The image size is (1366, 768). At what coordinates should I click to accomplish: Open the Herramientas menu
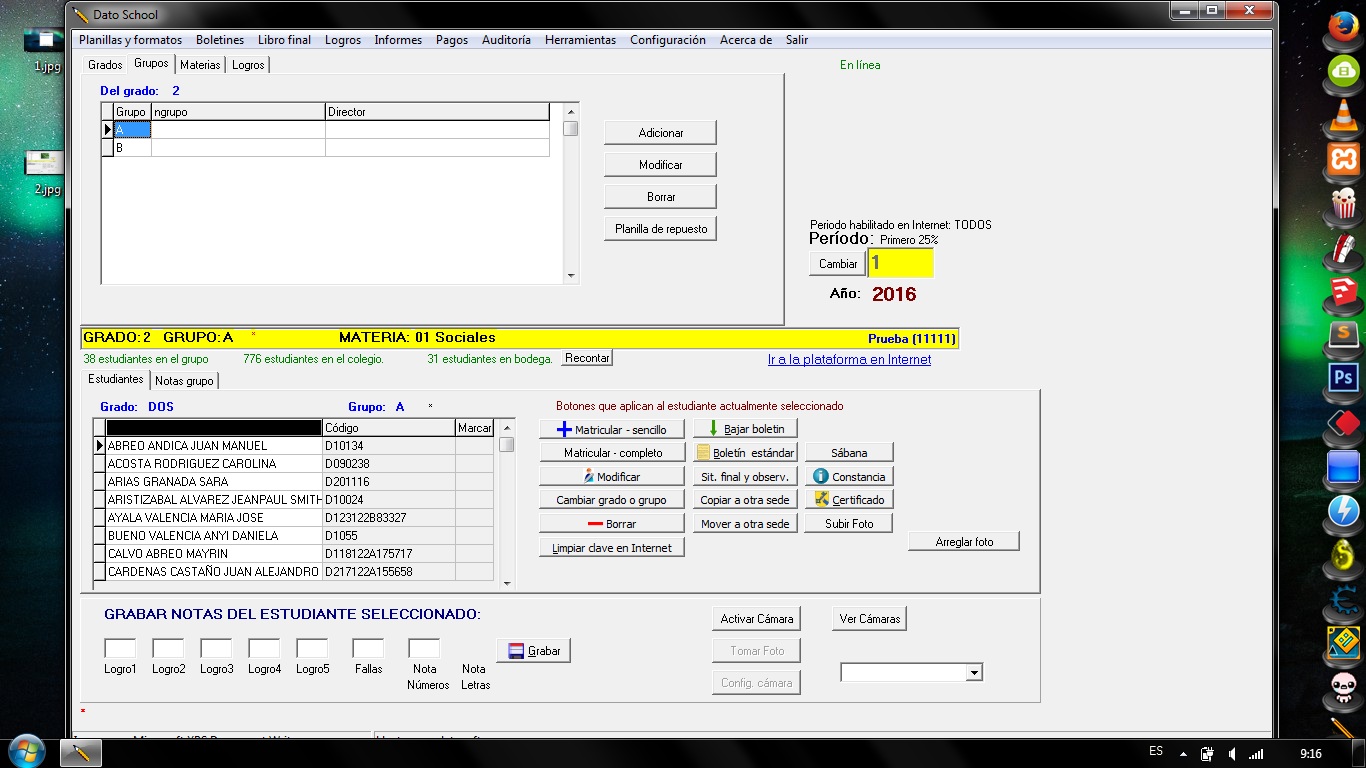(580, 40)
